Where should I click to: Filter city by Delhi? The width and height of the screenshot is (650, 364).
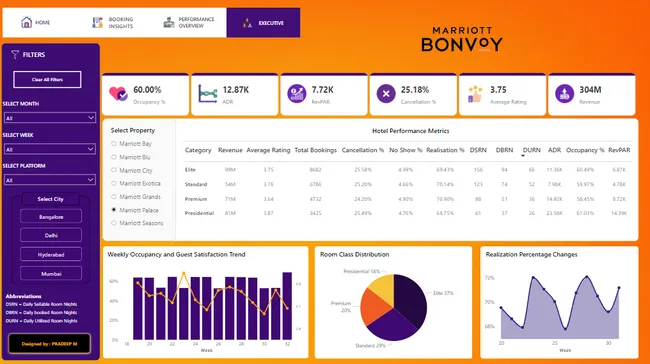(51, 235)
